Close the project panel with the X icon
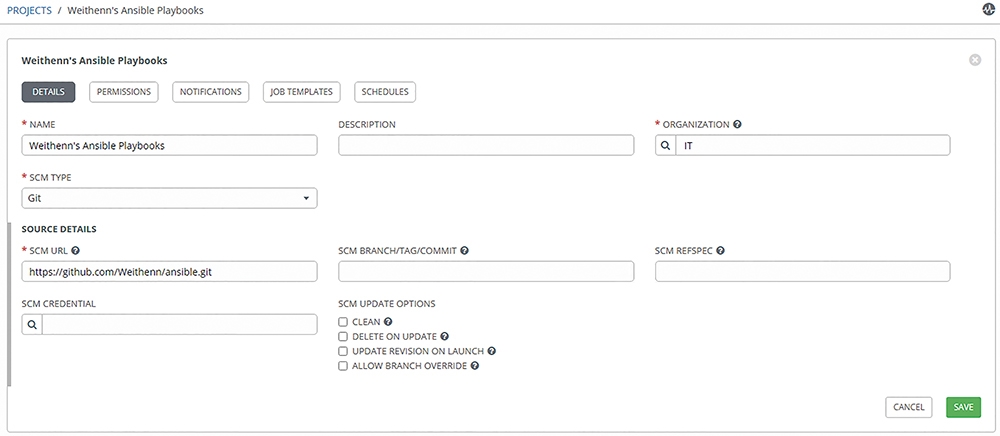 point(974,60)
